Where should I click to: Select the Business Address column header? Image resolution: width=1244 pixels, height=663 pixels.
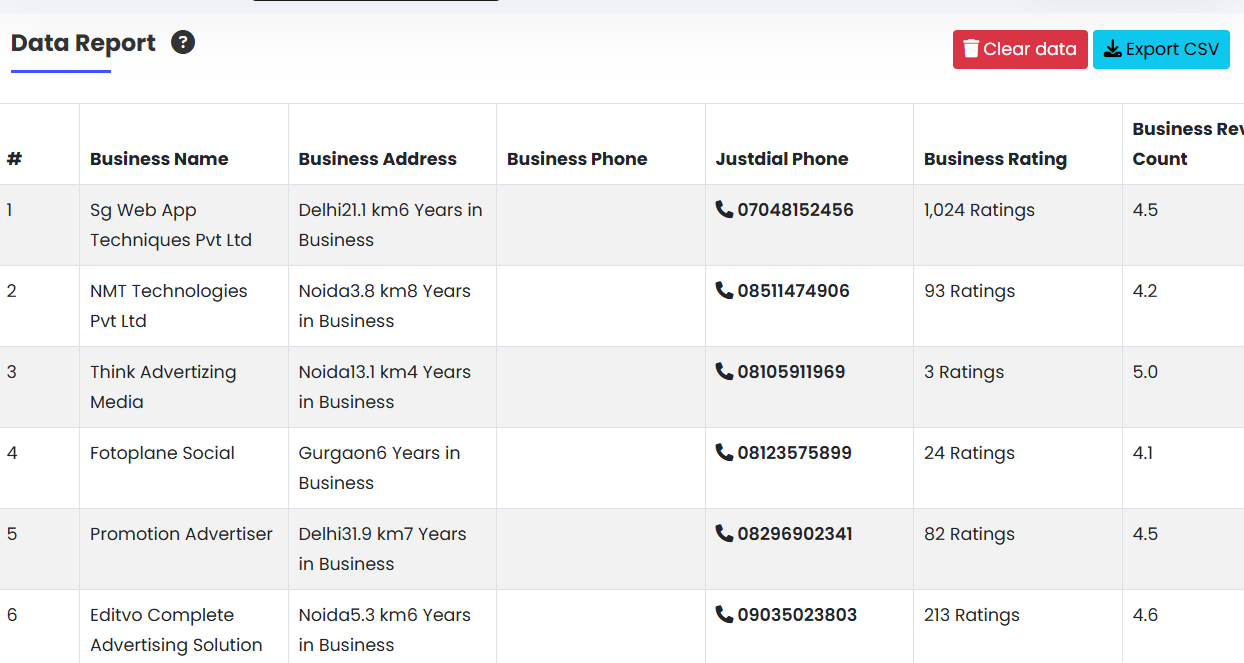(377, 159)
